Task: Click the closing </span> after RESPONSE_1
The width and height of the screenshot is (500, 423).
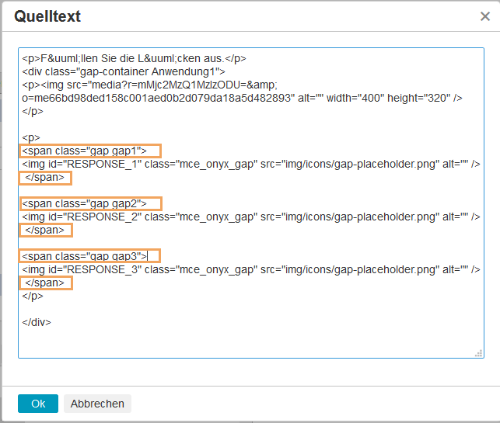Action: 45,177
